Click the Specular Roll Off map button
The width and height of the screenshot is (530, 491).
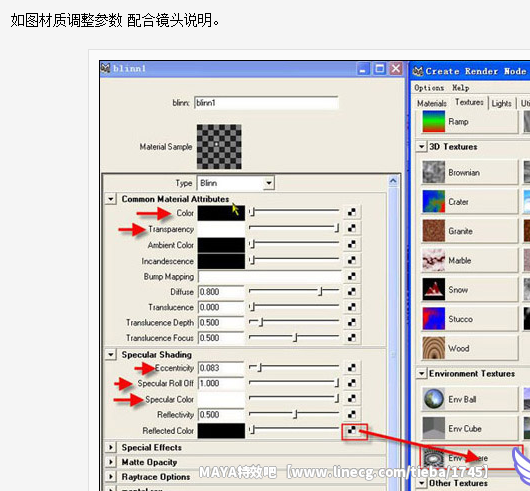pyautogui.click(x=352, y=383)
